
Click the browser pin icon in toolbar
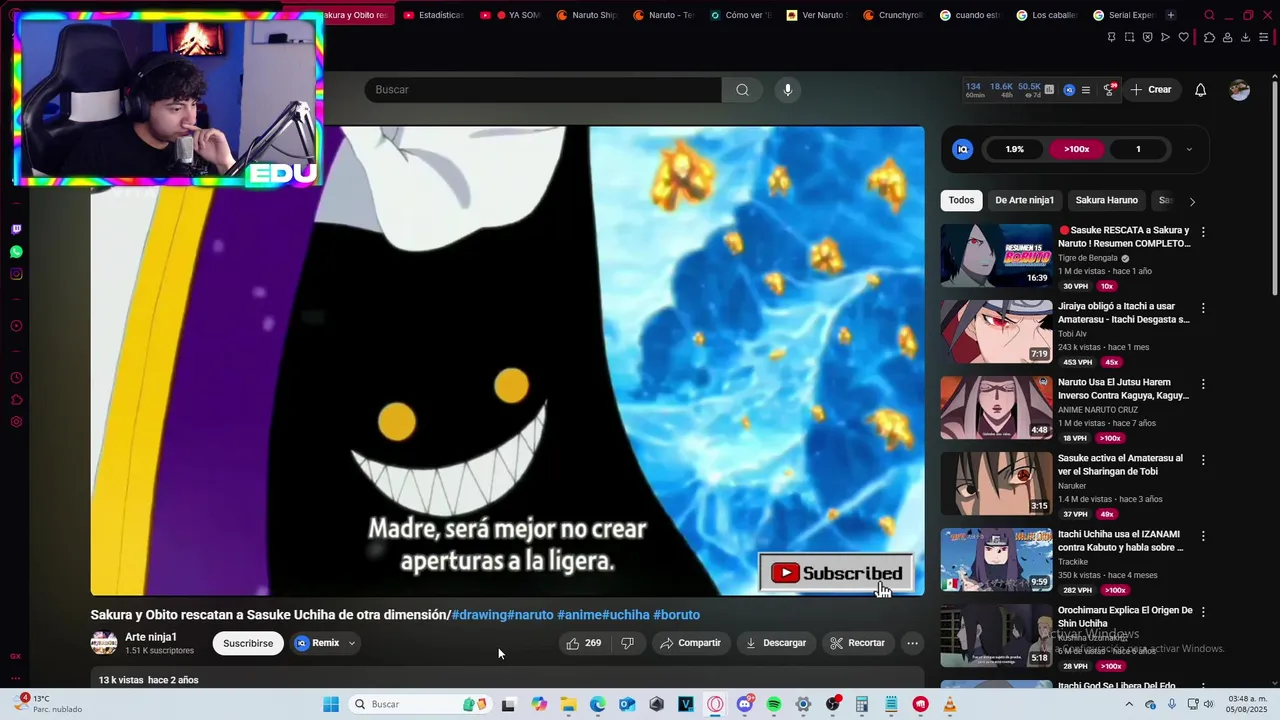tap(1111, 37)
